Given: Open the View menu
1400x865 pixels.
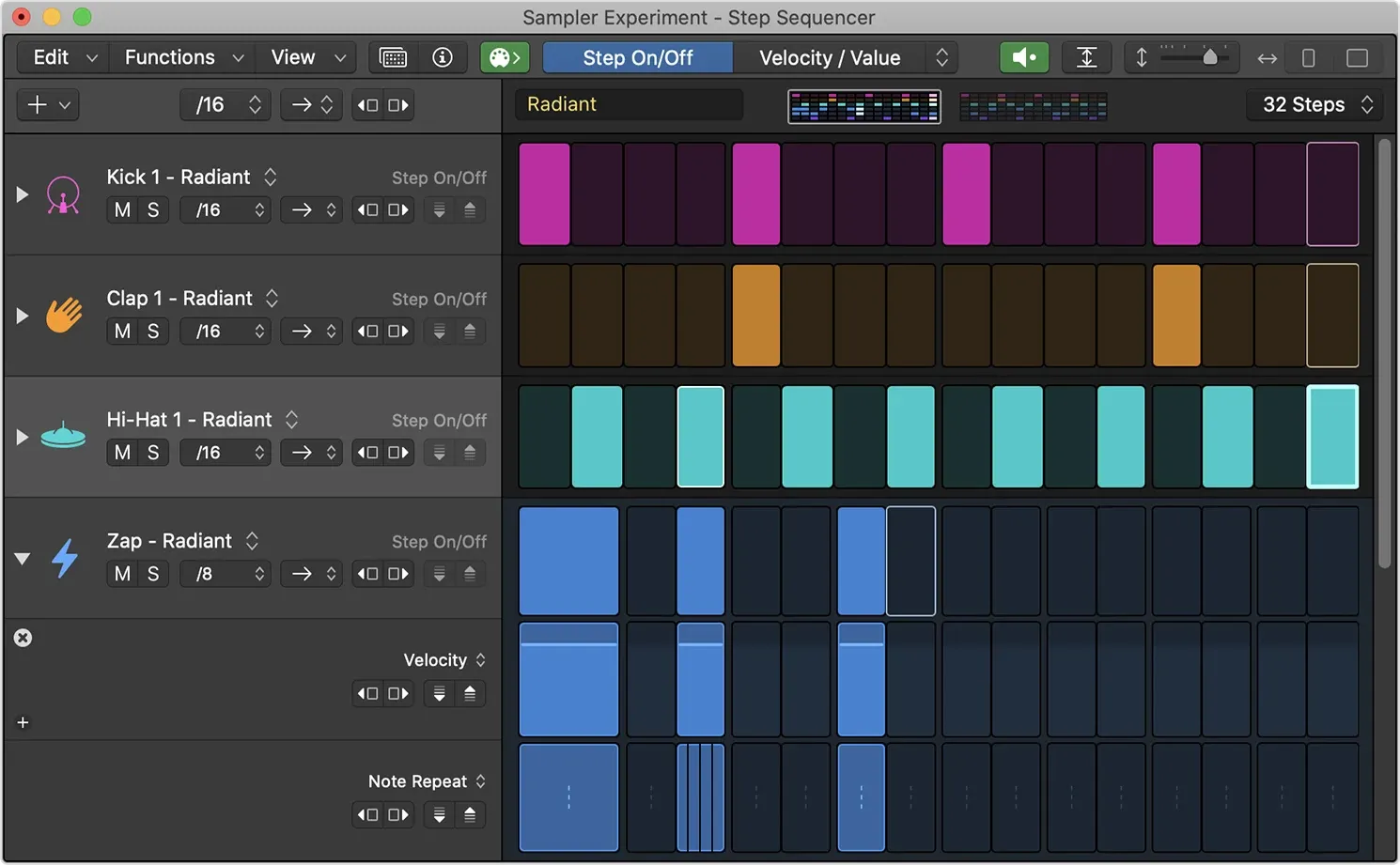Looking at the screenshot, I should click(x=307, y=57).
